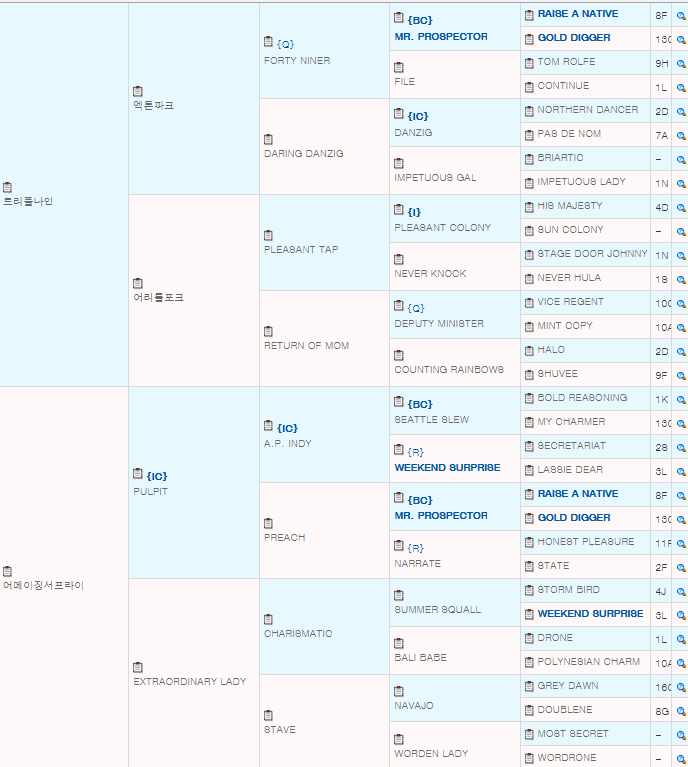This screenshot has height=767, width=688.
Task: Open the clipboard icon above FILE
Action: [399, 67]
